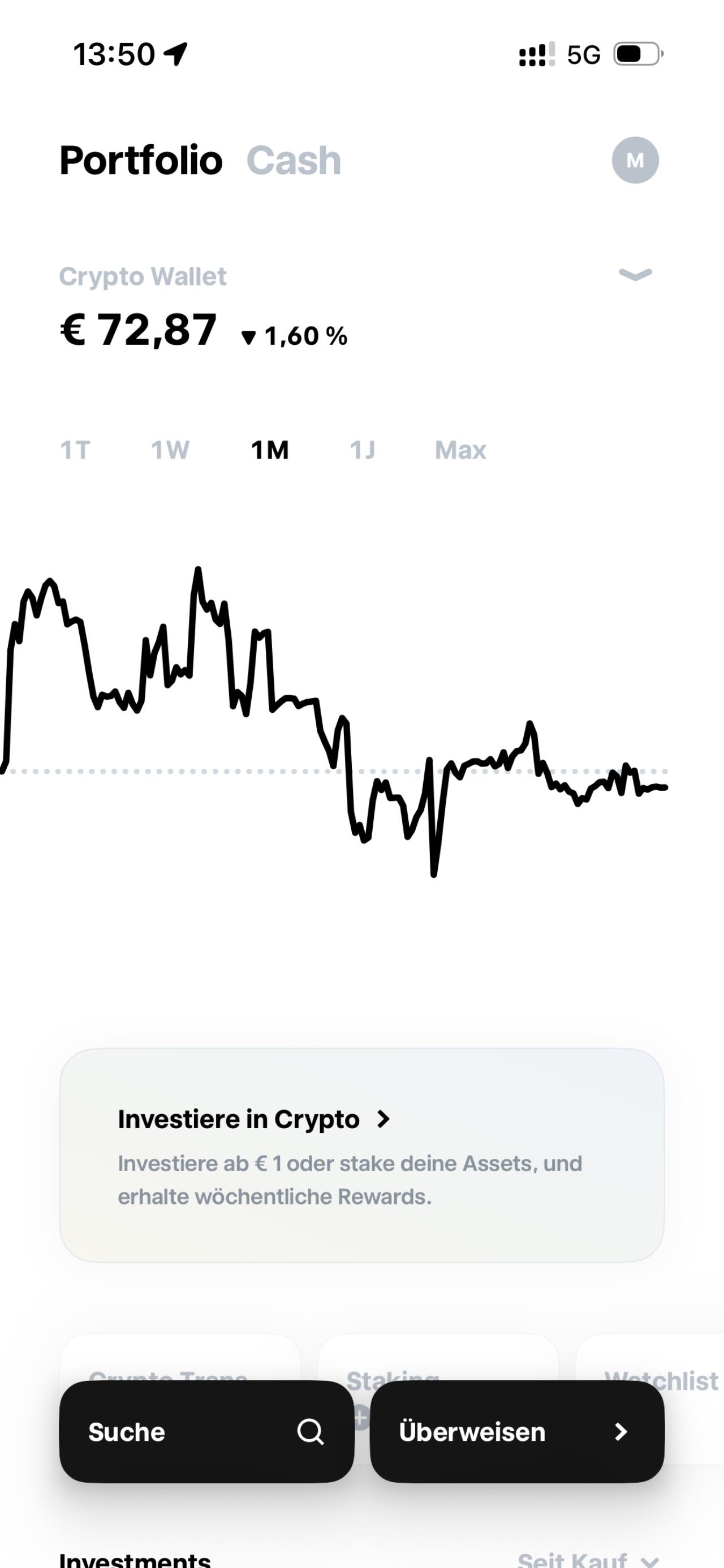
Task: Choose the 1J chart period
Action: 363,451
